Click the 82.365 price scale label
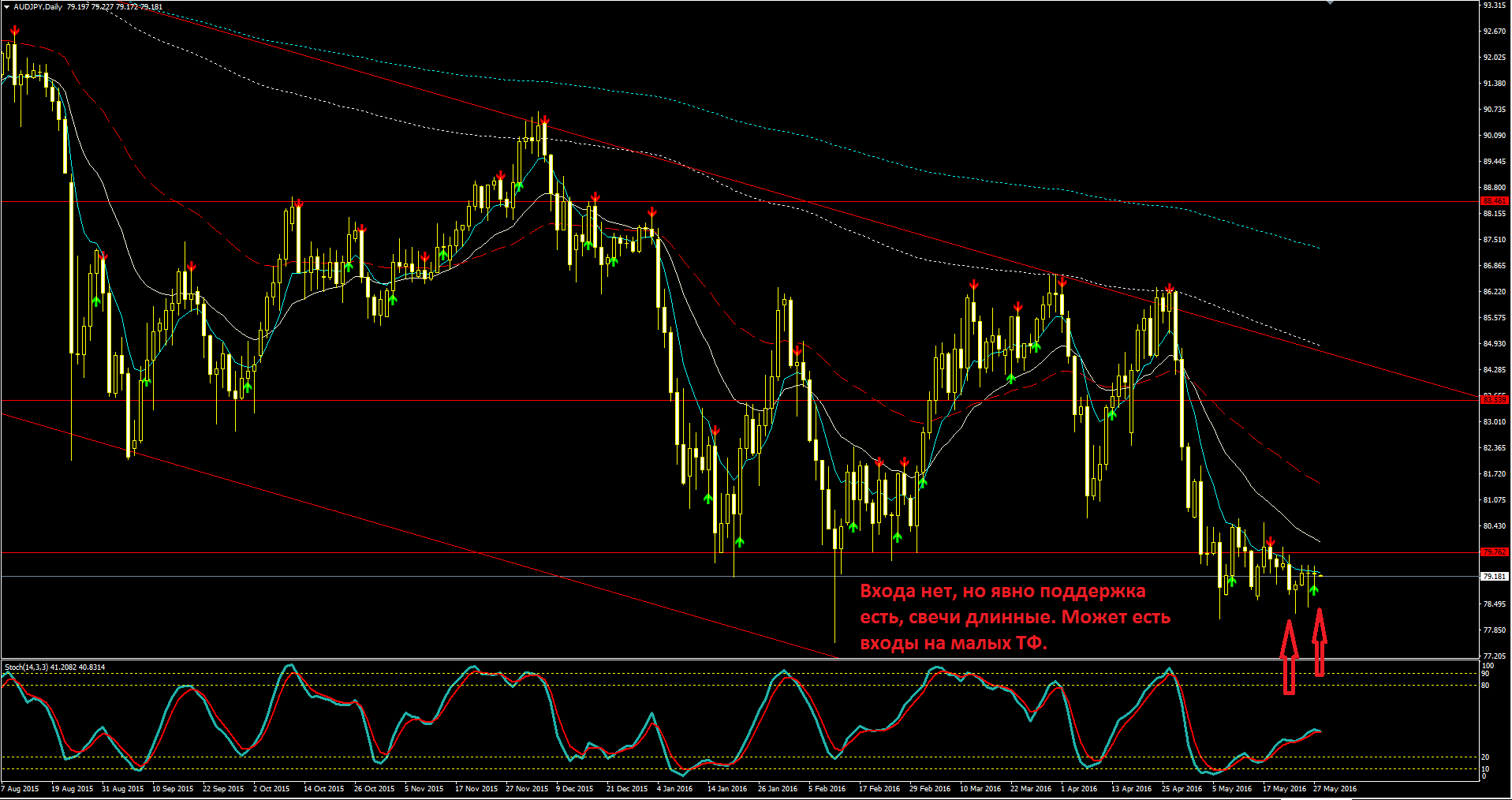 [1495, 448]
